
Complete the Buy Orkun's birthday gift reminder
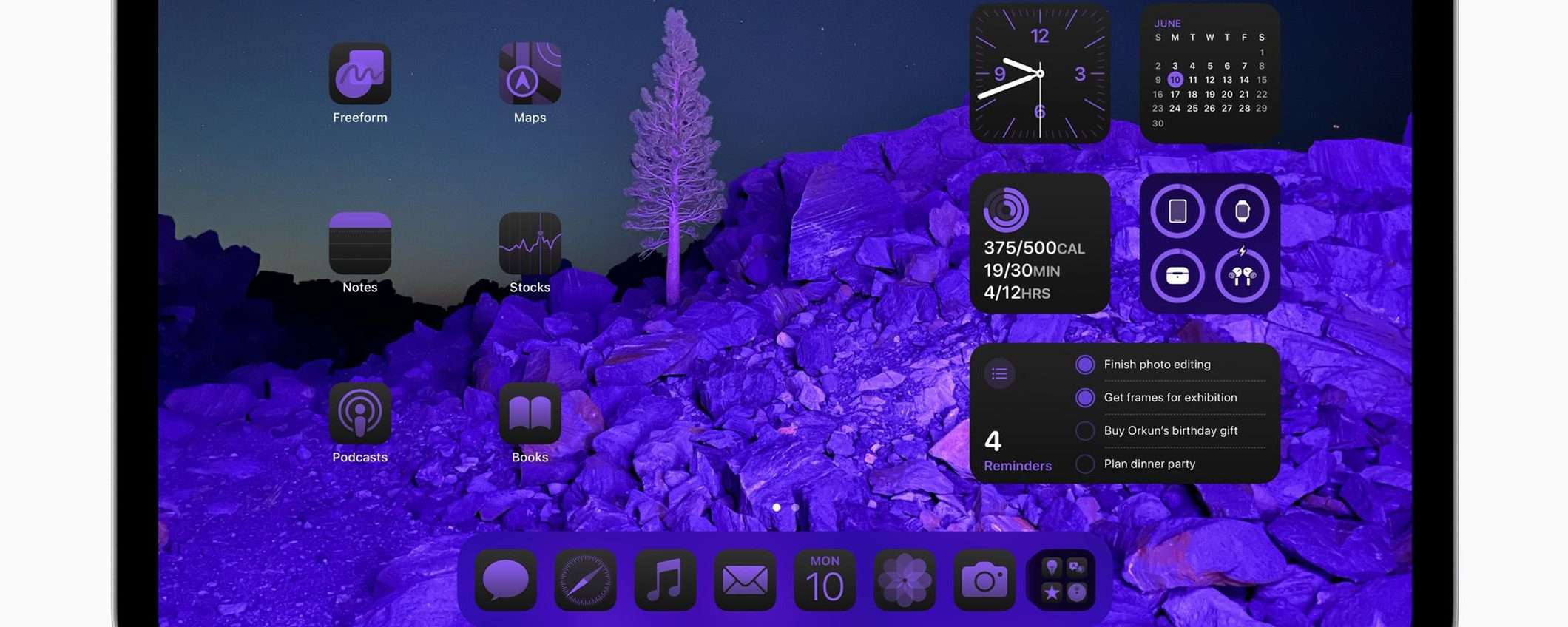point(1085,431)
